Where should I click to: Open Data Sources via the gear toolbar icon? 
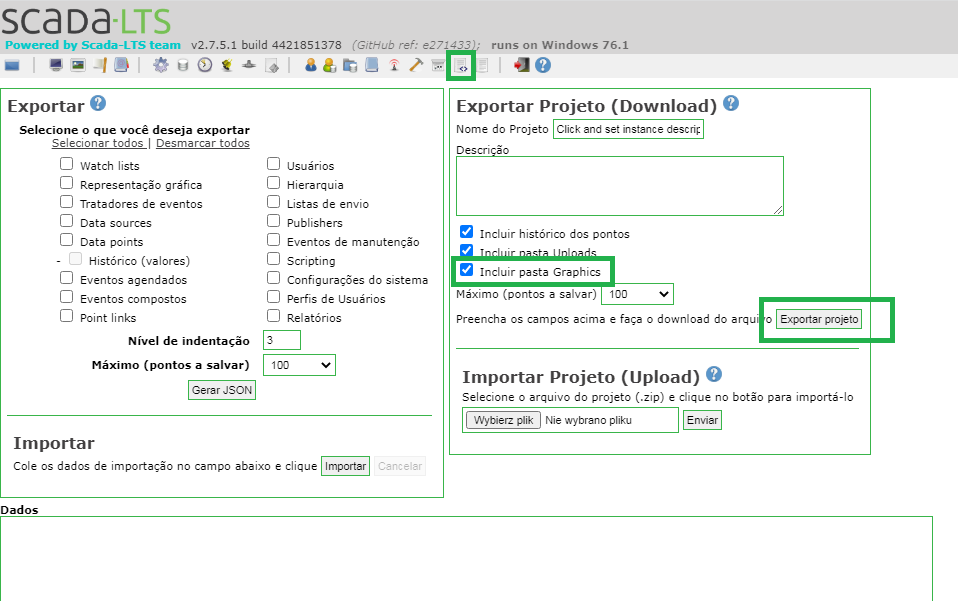pyautogui.click(x=158, y=65)
